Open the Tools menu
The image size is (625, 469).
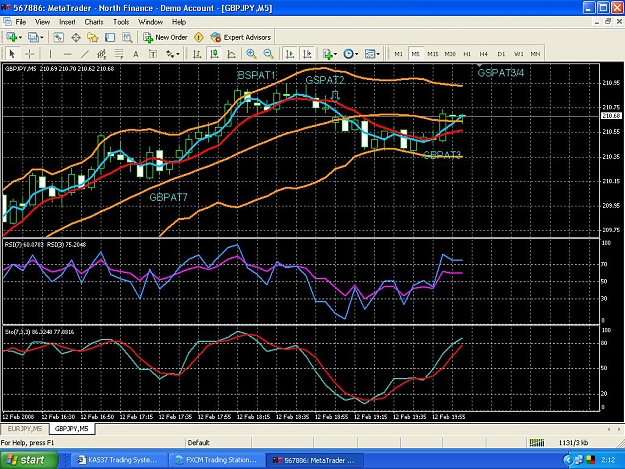pyautogui.click(x=121, y=22)
